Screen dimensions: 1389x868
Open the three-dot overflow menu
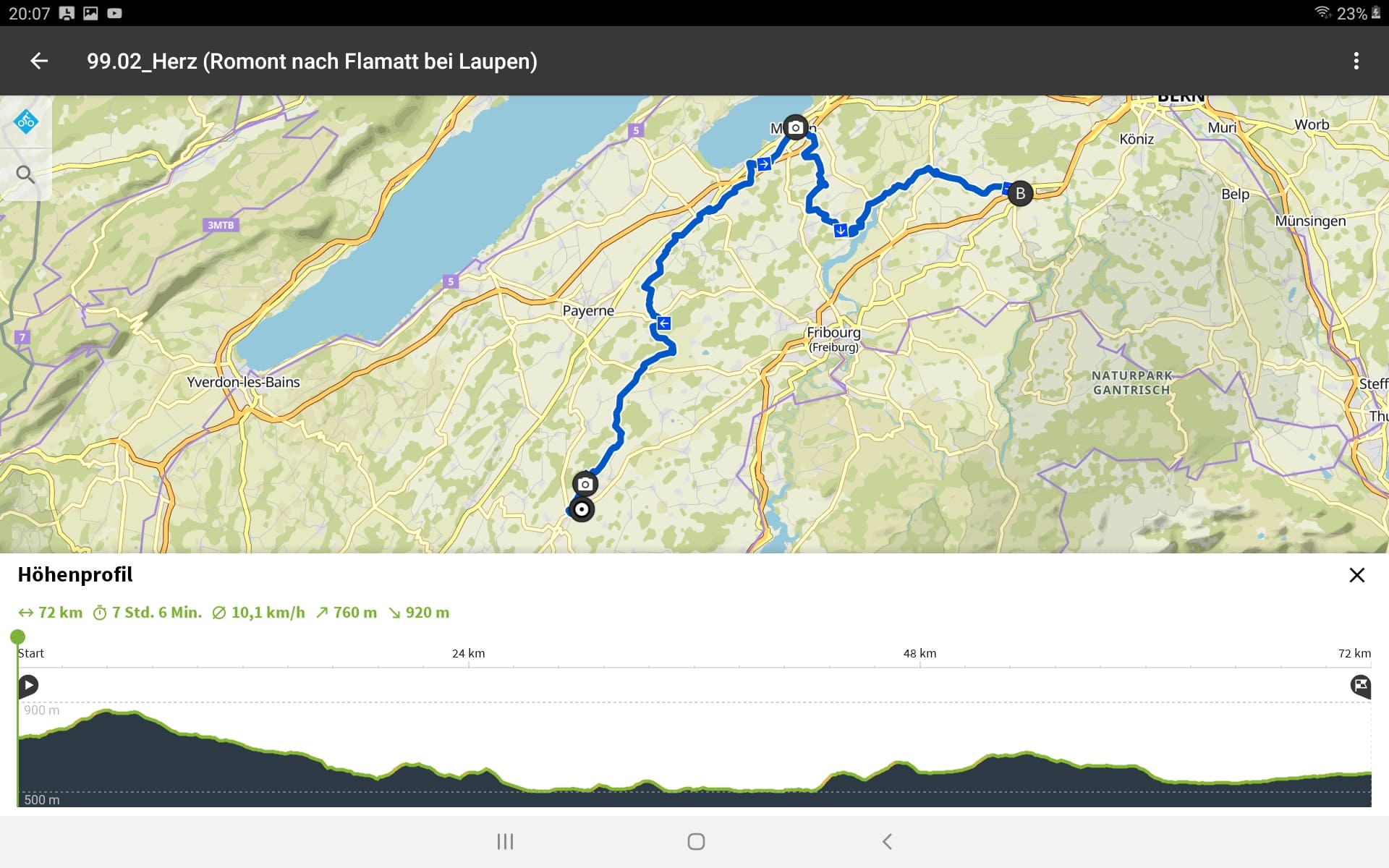click(x=1356, y=61)
